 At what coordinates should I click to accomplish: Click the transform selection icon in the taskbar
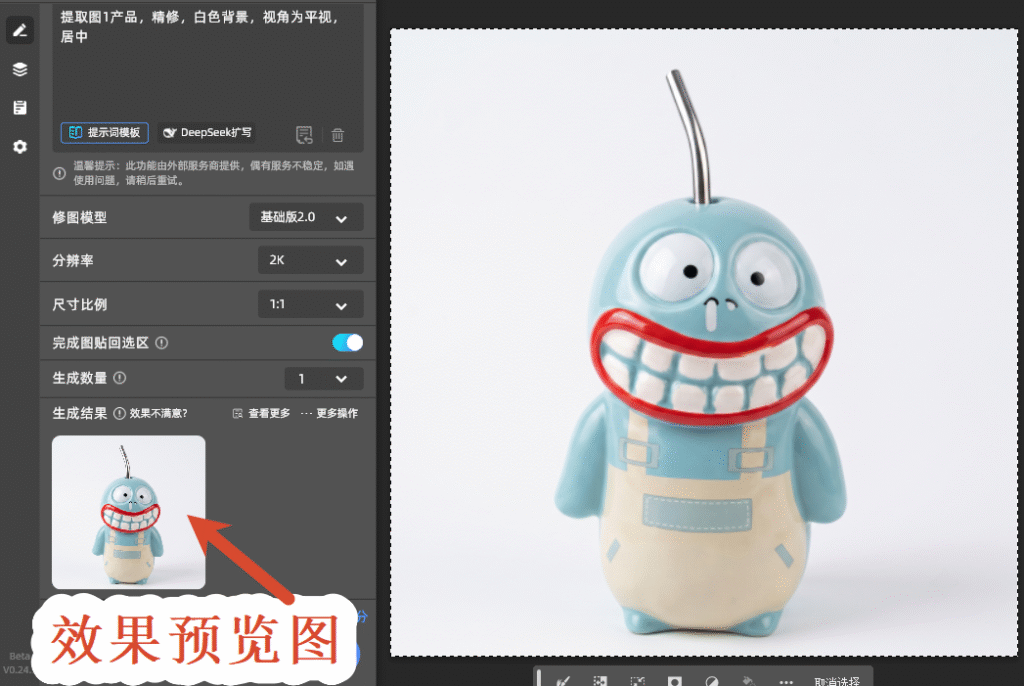click(637, 681)
